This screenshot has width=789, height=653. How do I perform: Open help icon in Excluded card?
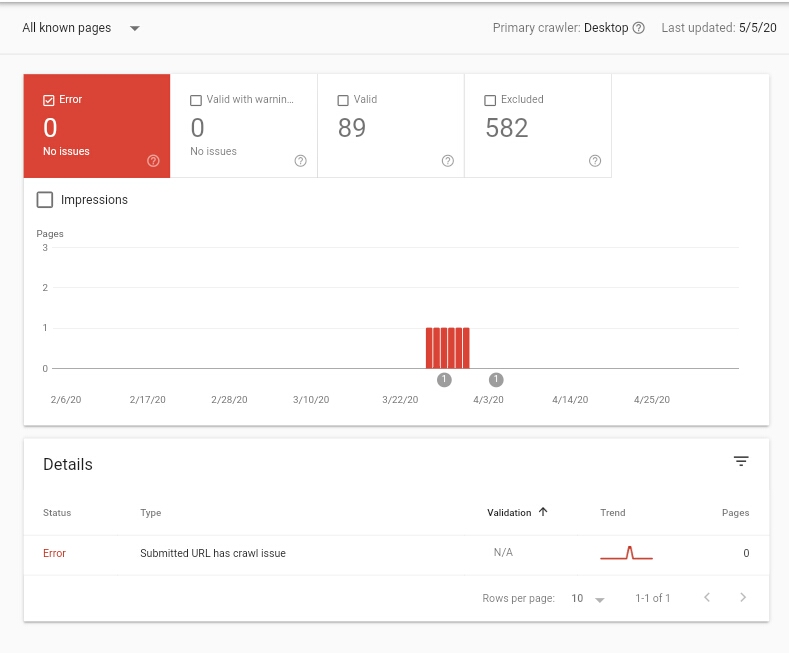coord(595,160)
